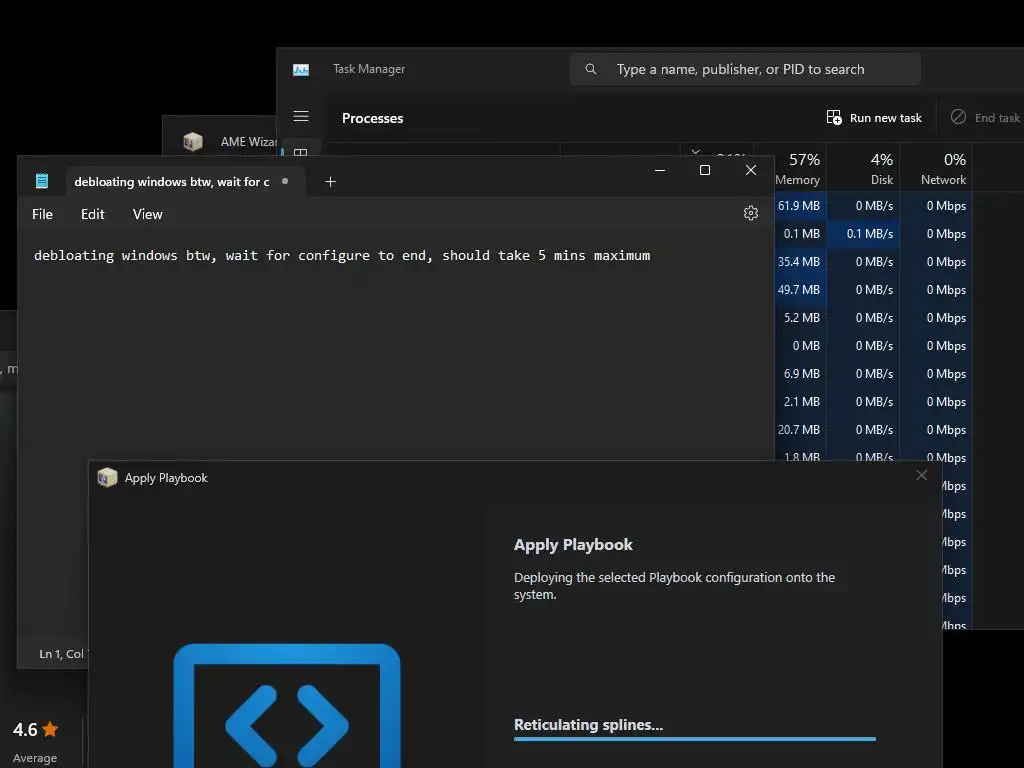Viewport: 1024px width, 768px height.
Task: Select the 20.7 MB memory cell
Action: [x=800, y=430]
